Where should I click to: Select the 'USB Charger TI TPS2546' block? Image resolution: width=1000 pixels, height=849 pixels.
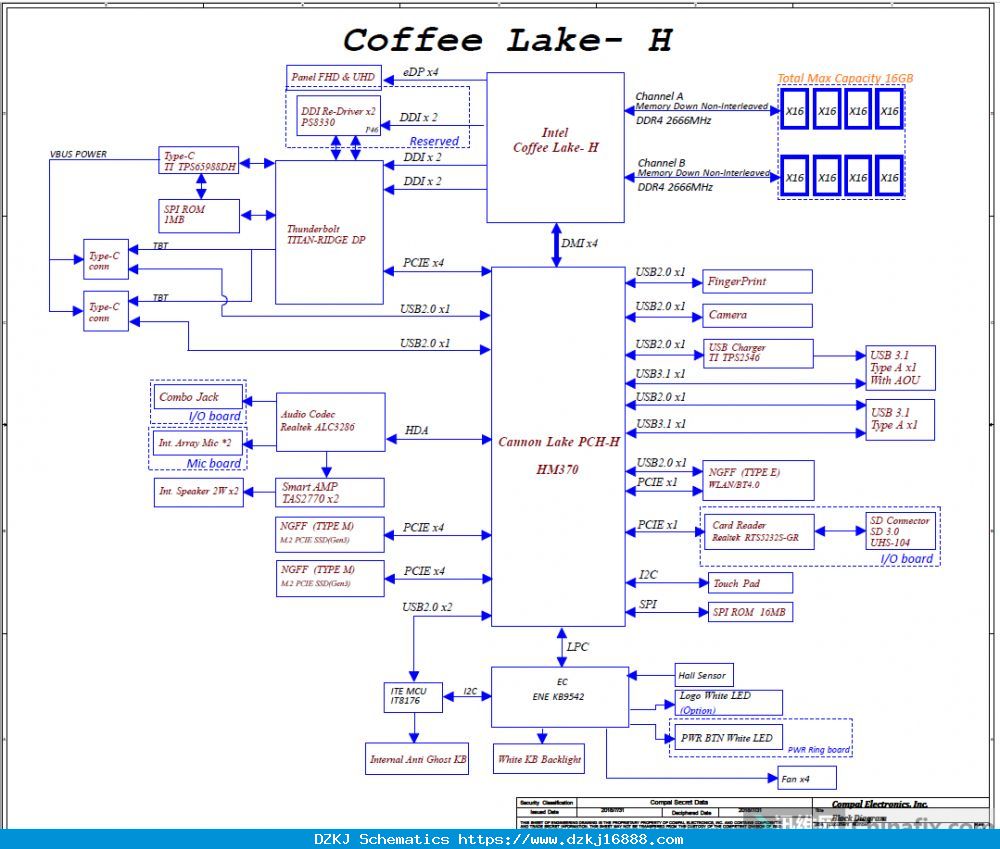pos(758,353)
